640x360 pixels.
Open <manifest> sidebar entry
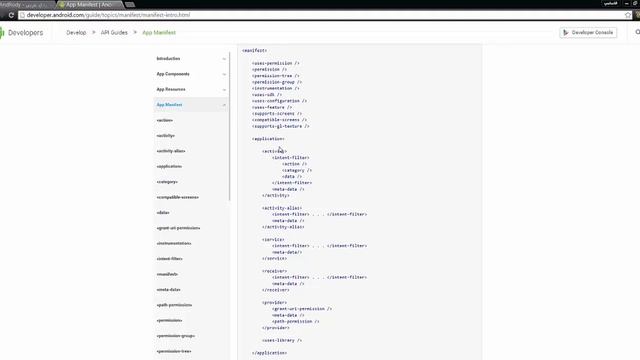pos(167,274)
